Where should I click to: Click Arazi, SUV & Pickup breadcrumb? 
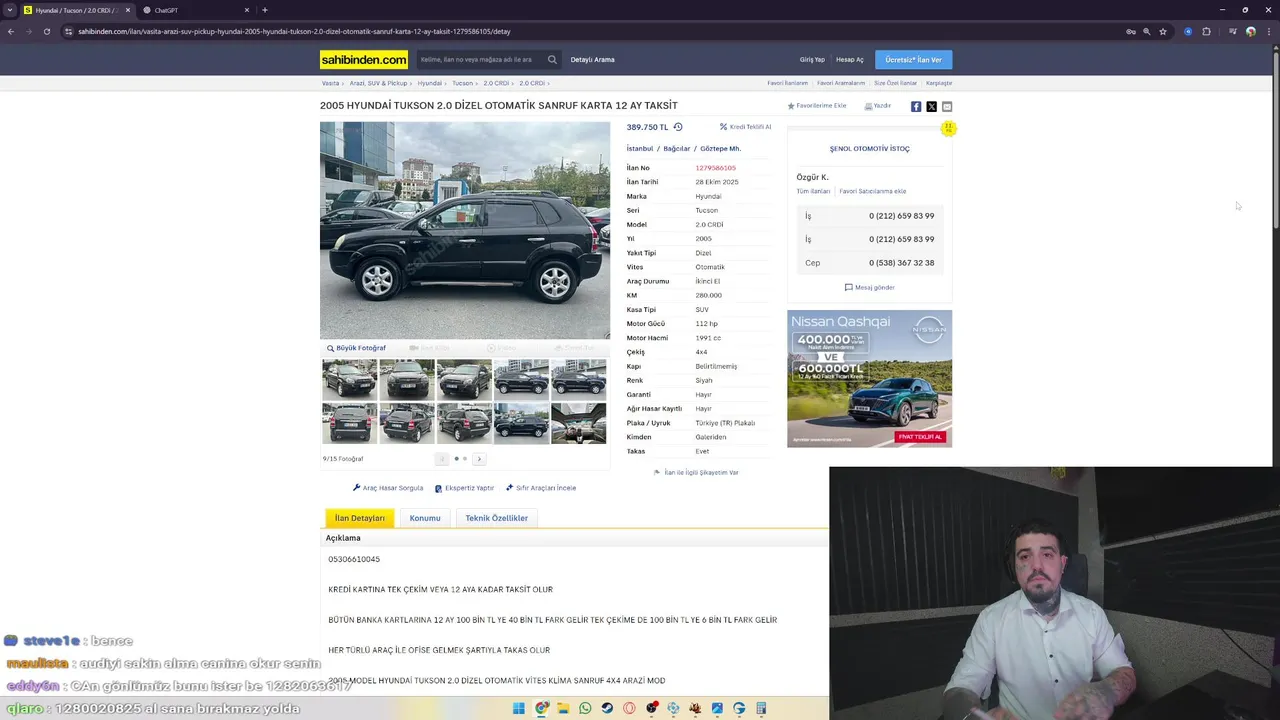pyautogui.click(x=378, y=83)
